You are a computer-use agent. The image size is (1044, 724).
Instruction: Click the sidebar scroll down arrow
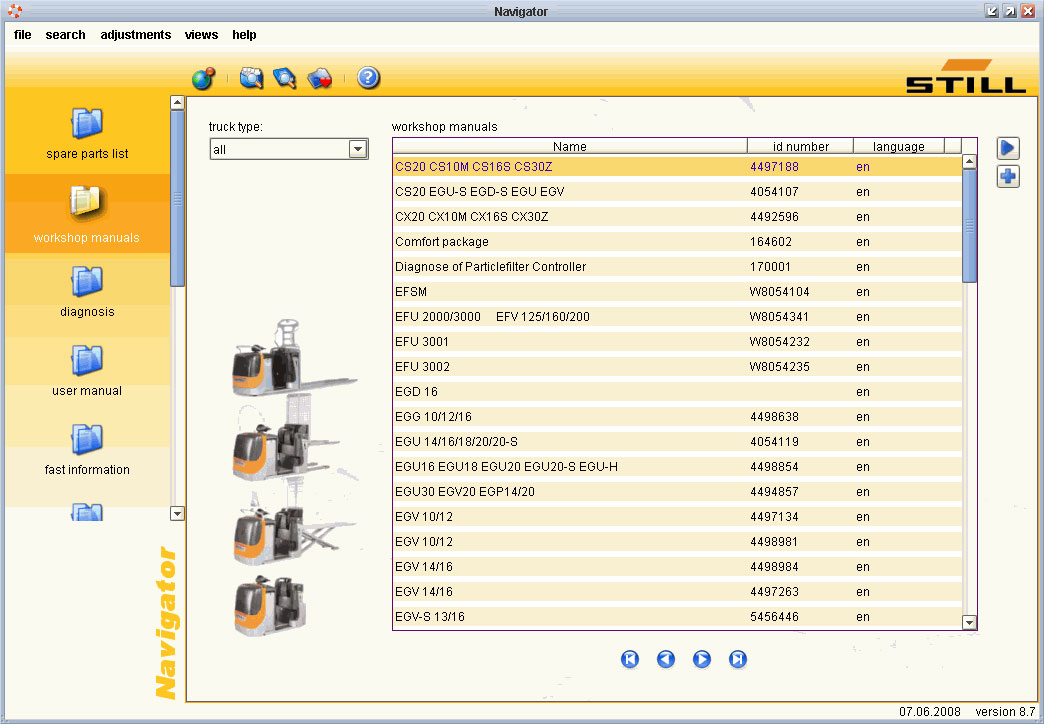tap(177, 514)
